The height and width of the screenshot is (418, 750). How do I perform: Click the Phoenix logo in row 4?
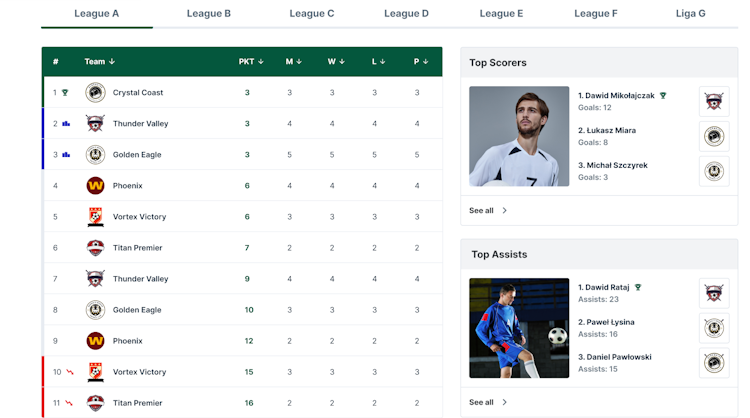coord(95,186)
